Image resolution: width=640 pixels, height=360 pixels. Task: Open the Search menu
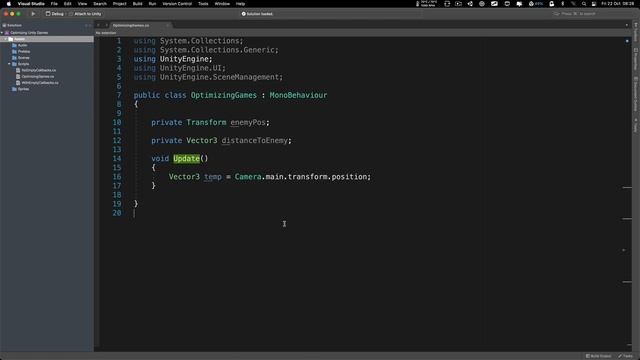pos(100,4)
